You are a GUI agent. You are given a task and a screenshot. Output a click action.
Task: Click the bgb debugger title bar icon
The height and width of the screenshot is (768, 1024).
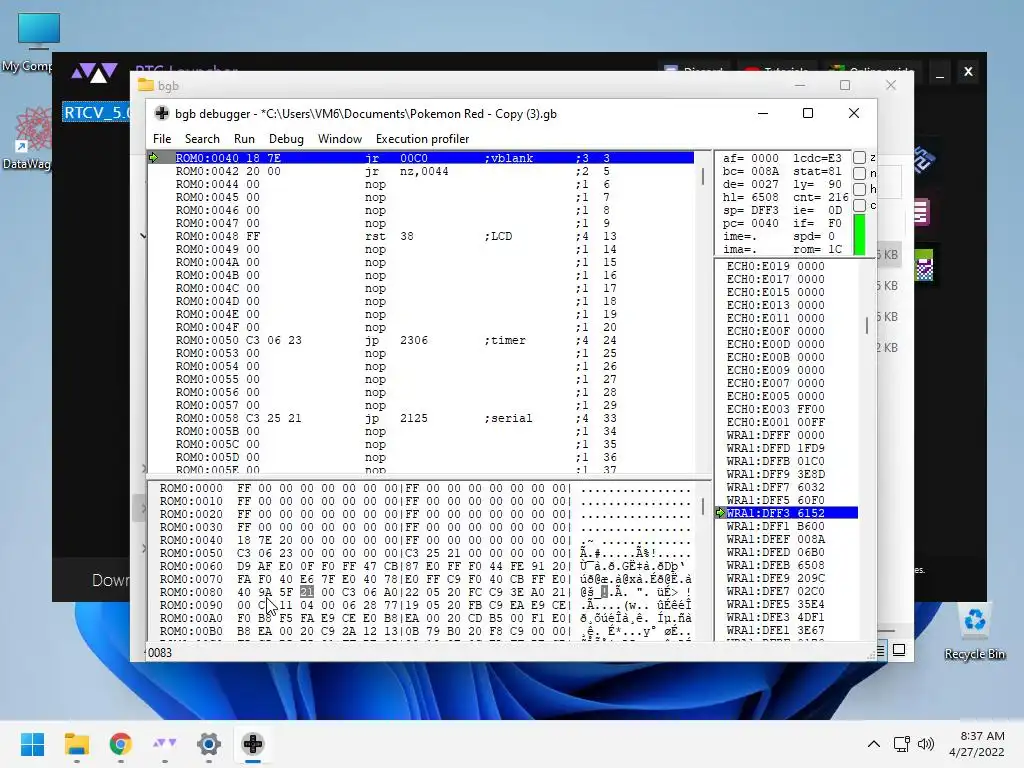161,114
